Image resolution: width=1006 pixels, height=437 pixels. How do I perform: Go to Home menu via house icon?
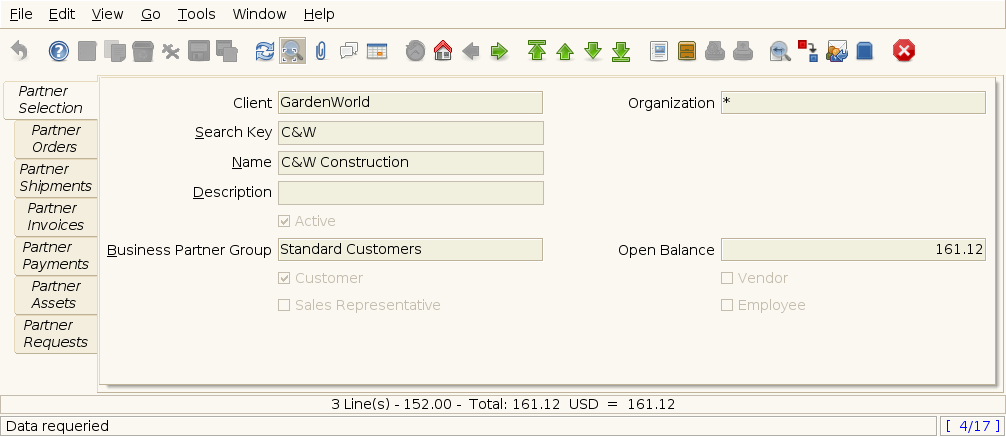click(443, 51)
